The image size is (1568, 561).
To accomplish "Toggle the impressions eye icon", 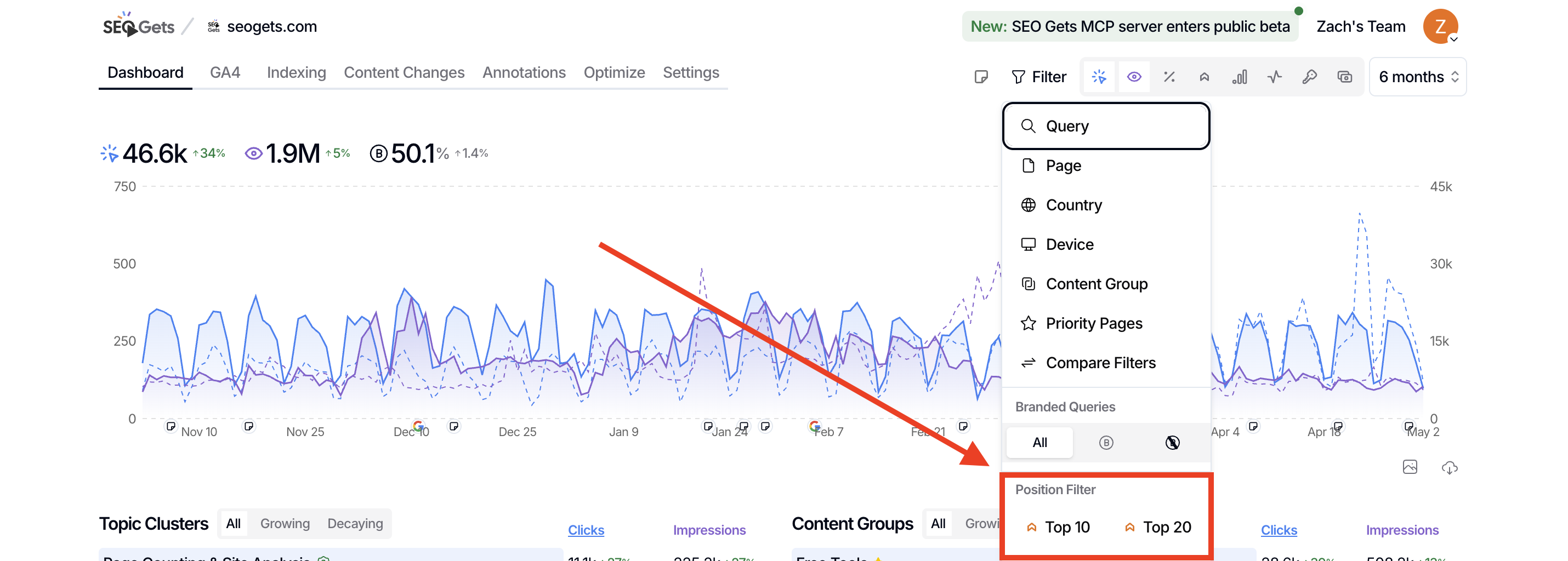I will click(1133, 77).
